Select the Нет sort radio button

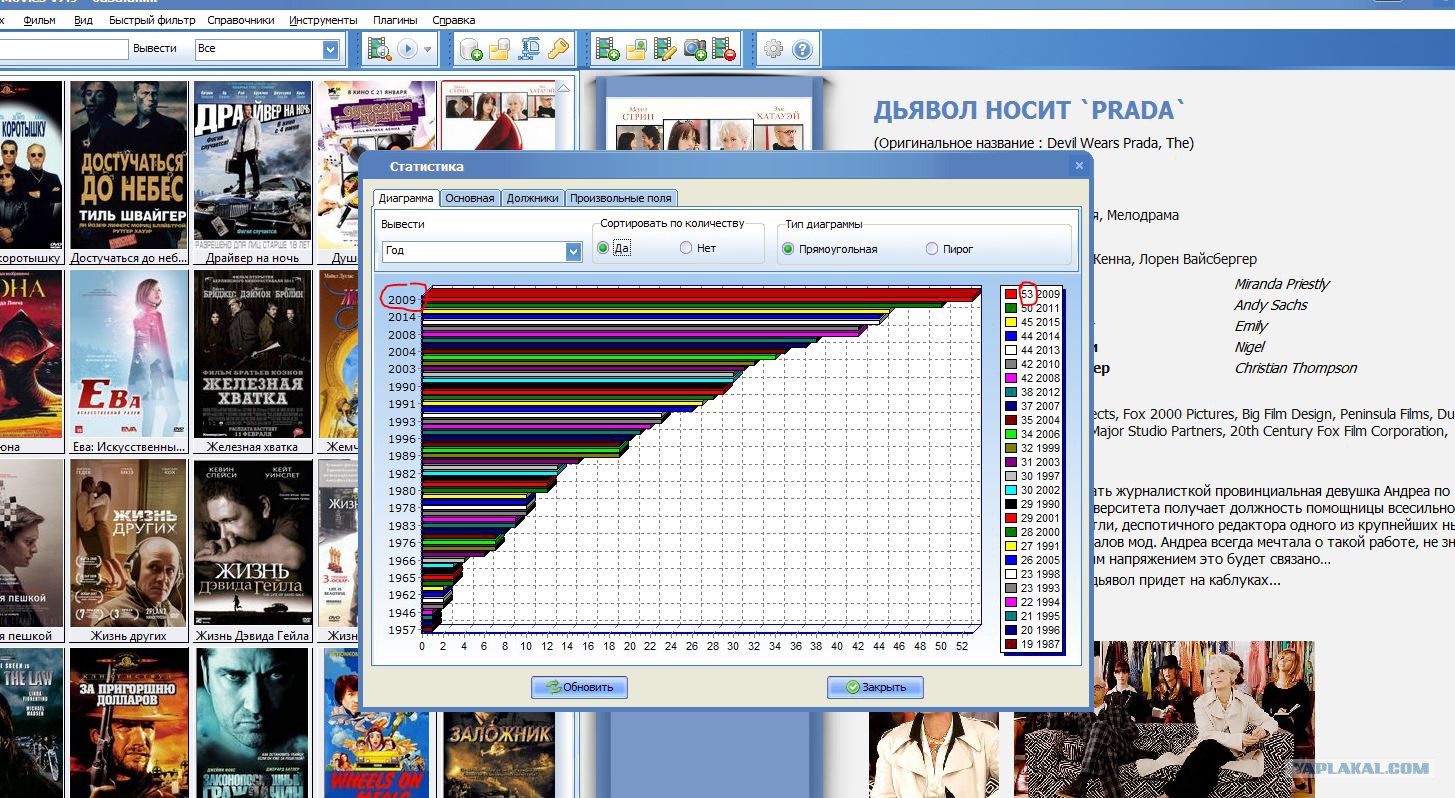[686, 248]
